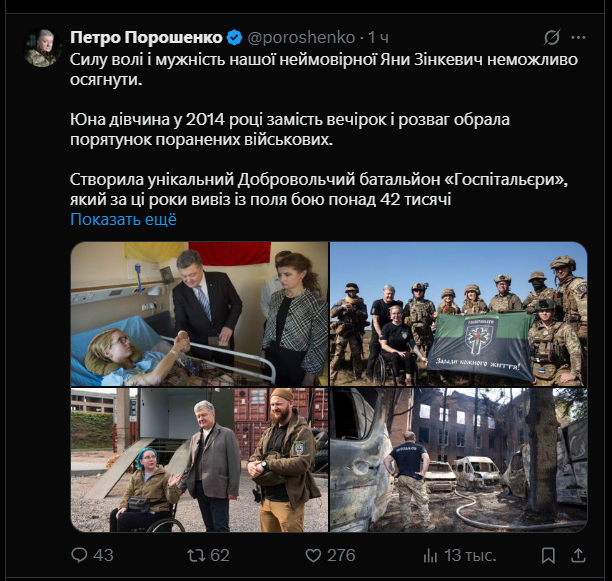Open the burned vehicles photo
Viewport: 612px width, 581px height.
459,460
